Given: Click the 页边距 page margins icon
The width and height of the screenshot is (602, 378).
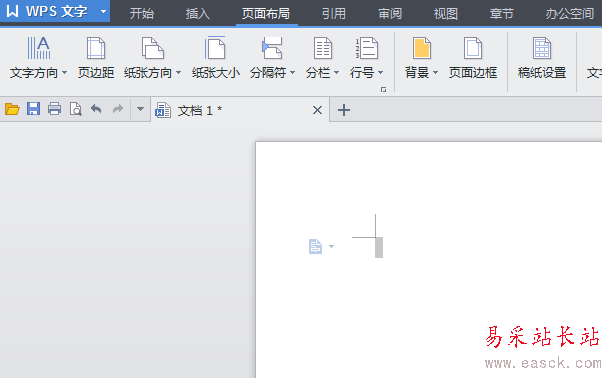Looking at the screenshot, I should coord(96,48).
